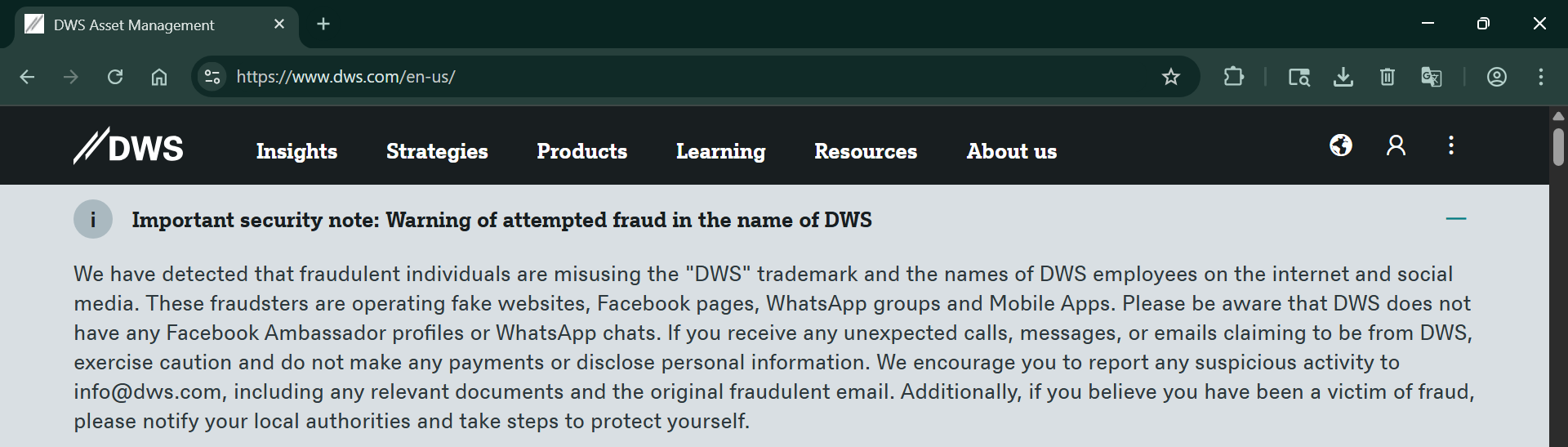Click the address bar URL field
Image resolution: width=1568 pixels, height=447 pixels.
pyautogui.click(x=653, y=77)
